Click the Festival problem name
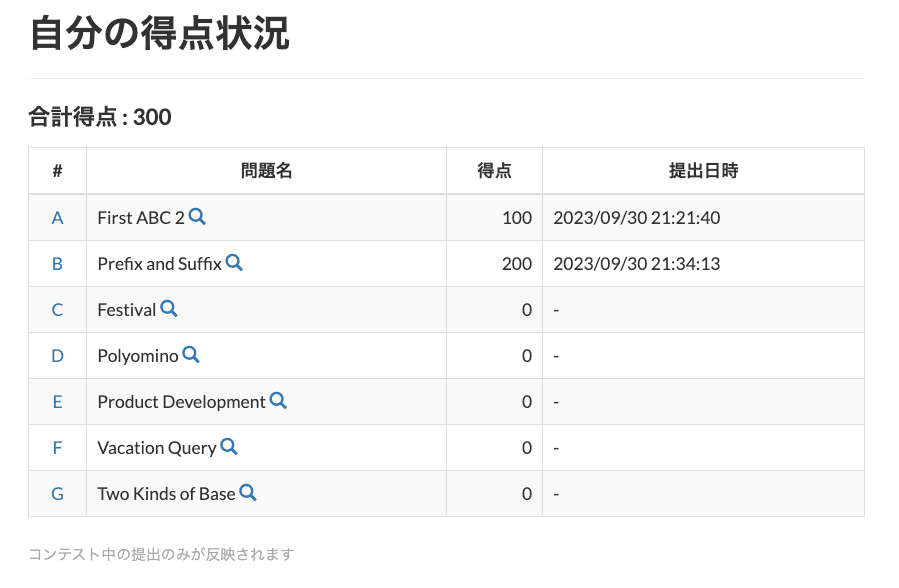The width and height of the screenshot is (899, 588). point(125,309)
